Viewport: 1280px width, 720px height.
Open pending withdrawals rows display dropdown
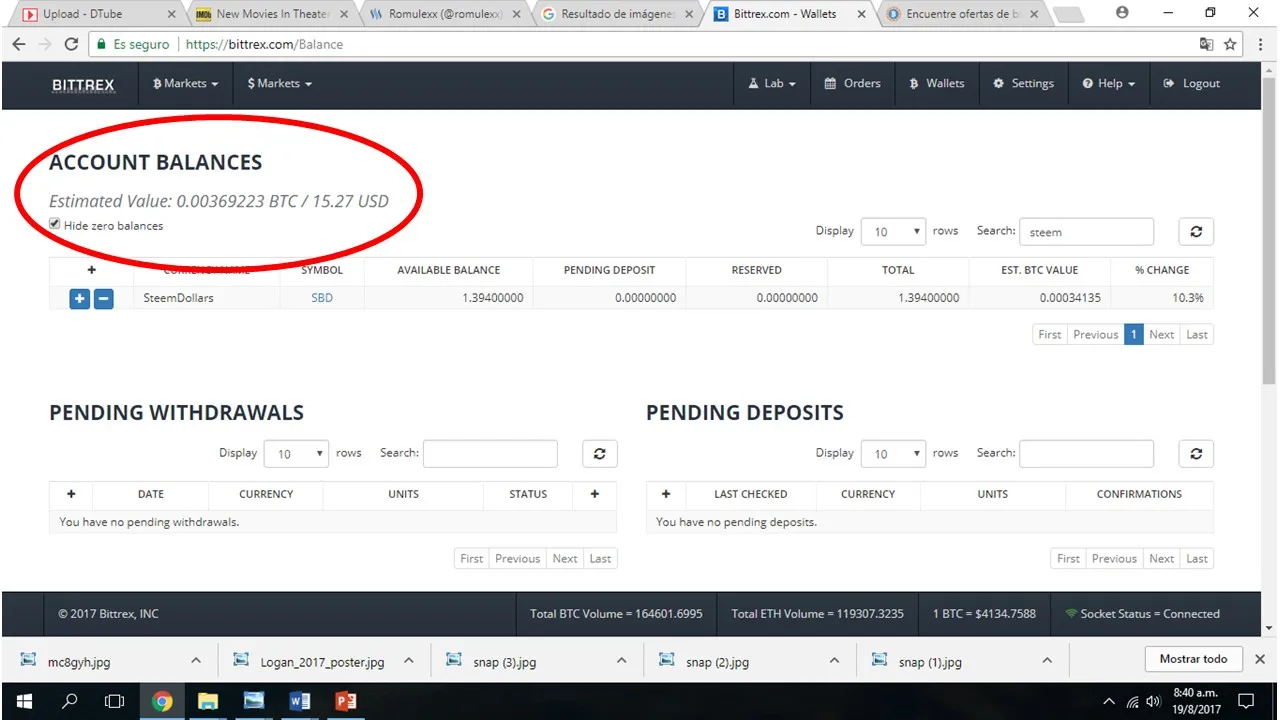click(x=296, y=453)
